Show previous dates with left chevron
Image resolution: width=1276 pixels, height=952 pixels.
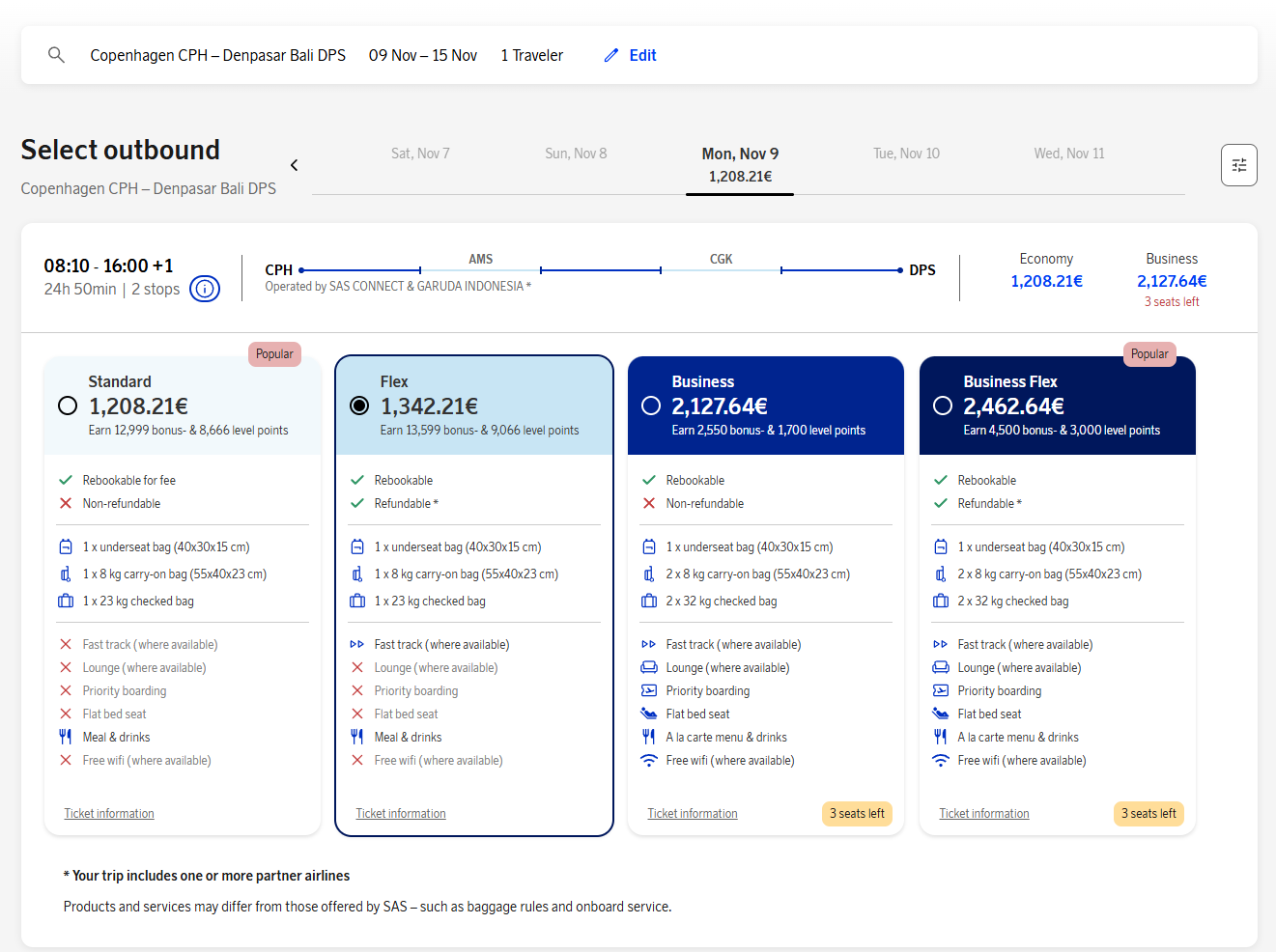pyautogui.click(x=294, y=165)
